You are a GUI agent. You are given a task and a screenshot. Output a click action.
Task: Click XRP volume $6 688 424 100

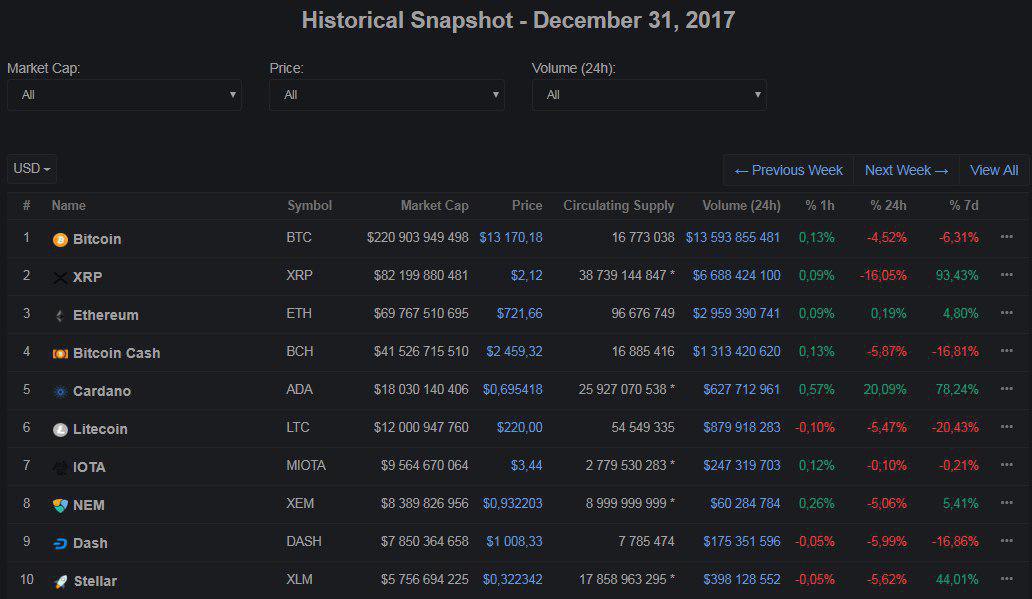[x=736, y=275]
